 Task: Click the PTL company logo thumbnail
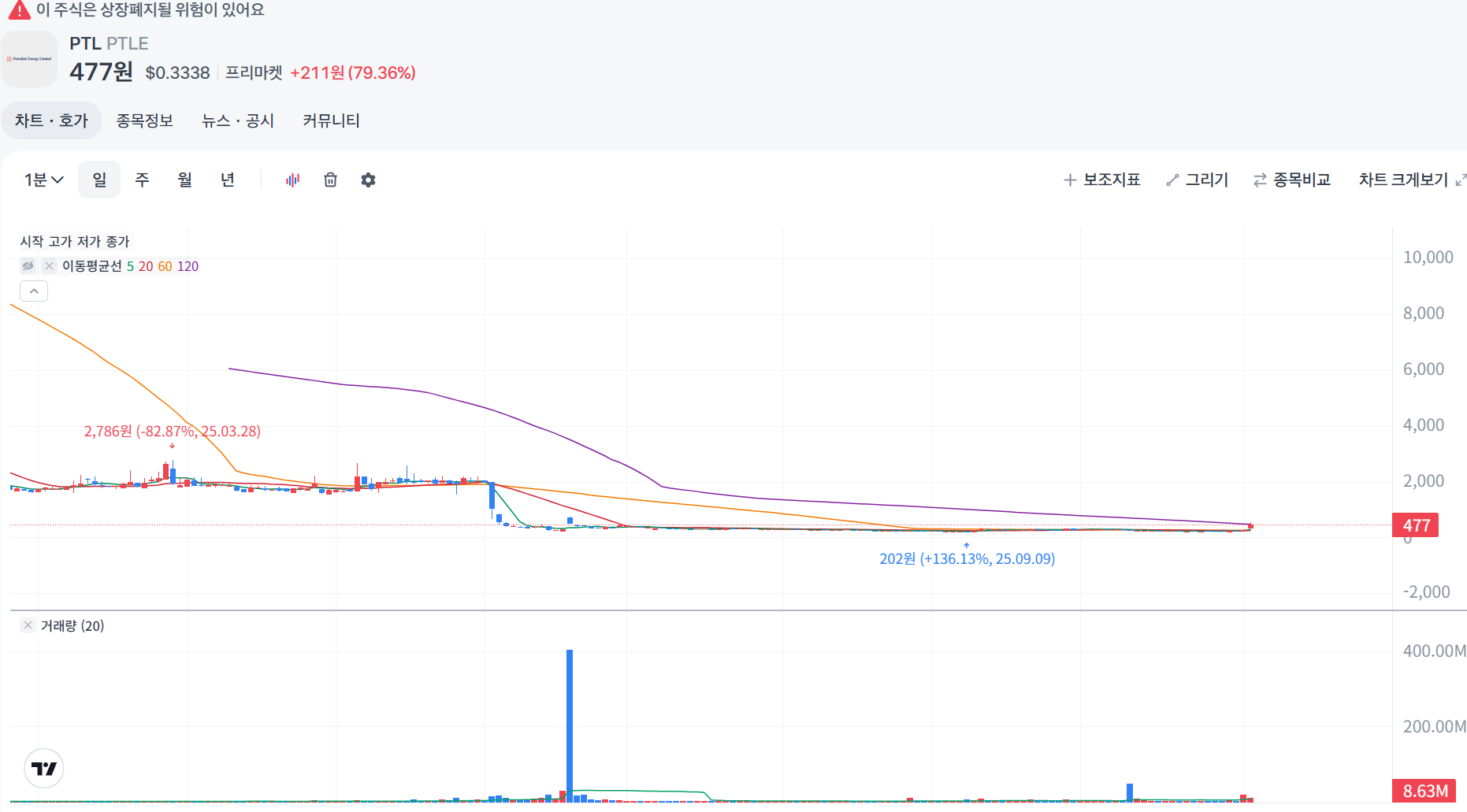pyautogui.click(x=29, y=59)
